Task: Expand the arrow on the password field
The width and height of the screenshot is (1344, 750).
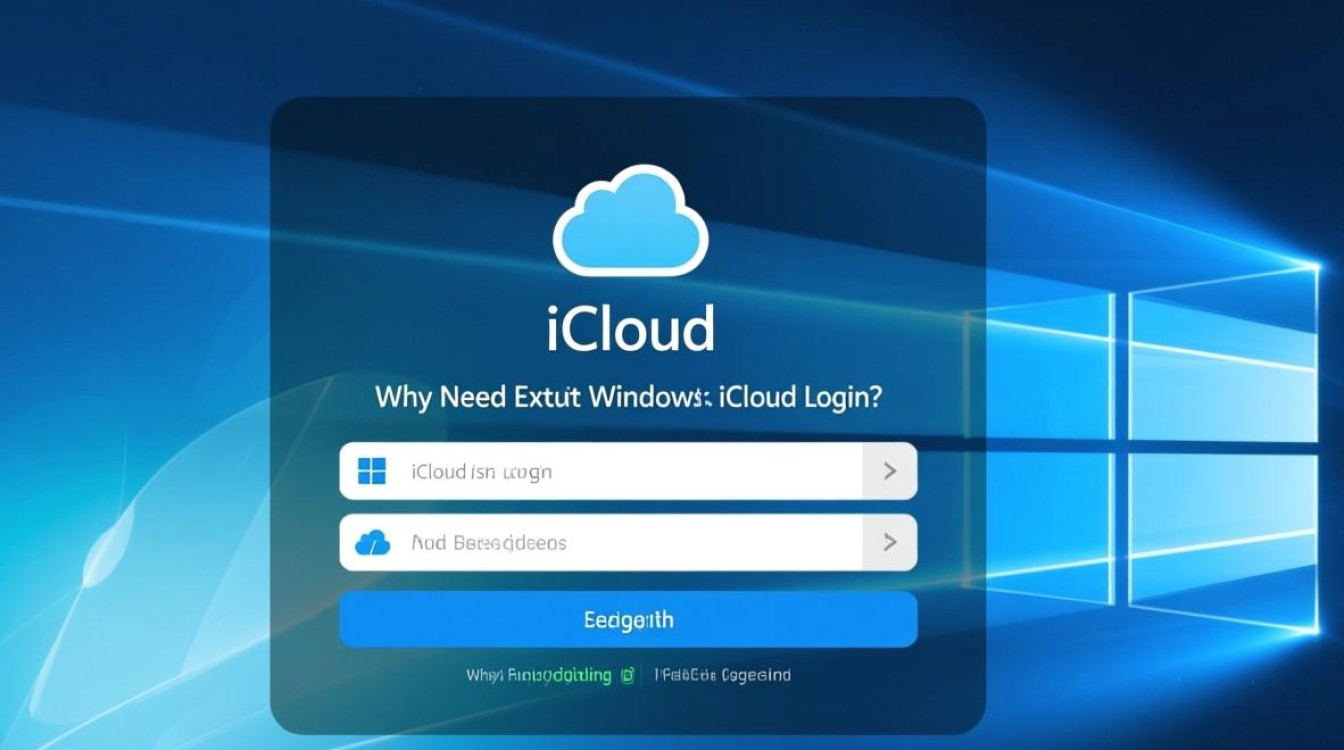Action: click(x=889, y=542)
